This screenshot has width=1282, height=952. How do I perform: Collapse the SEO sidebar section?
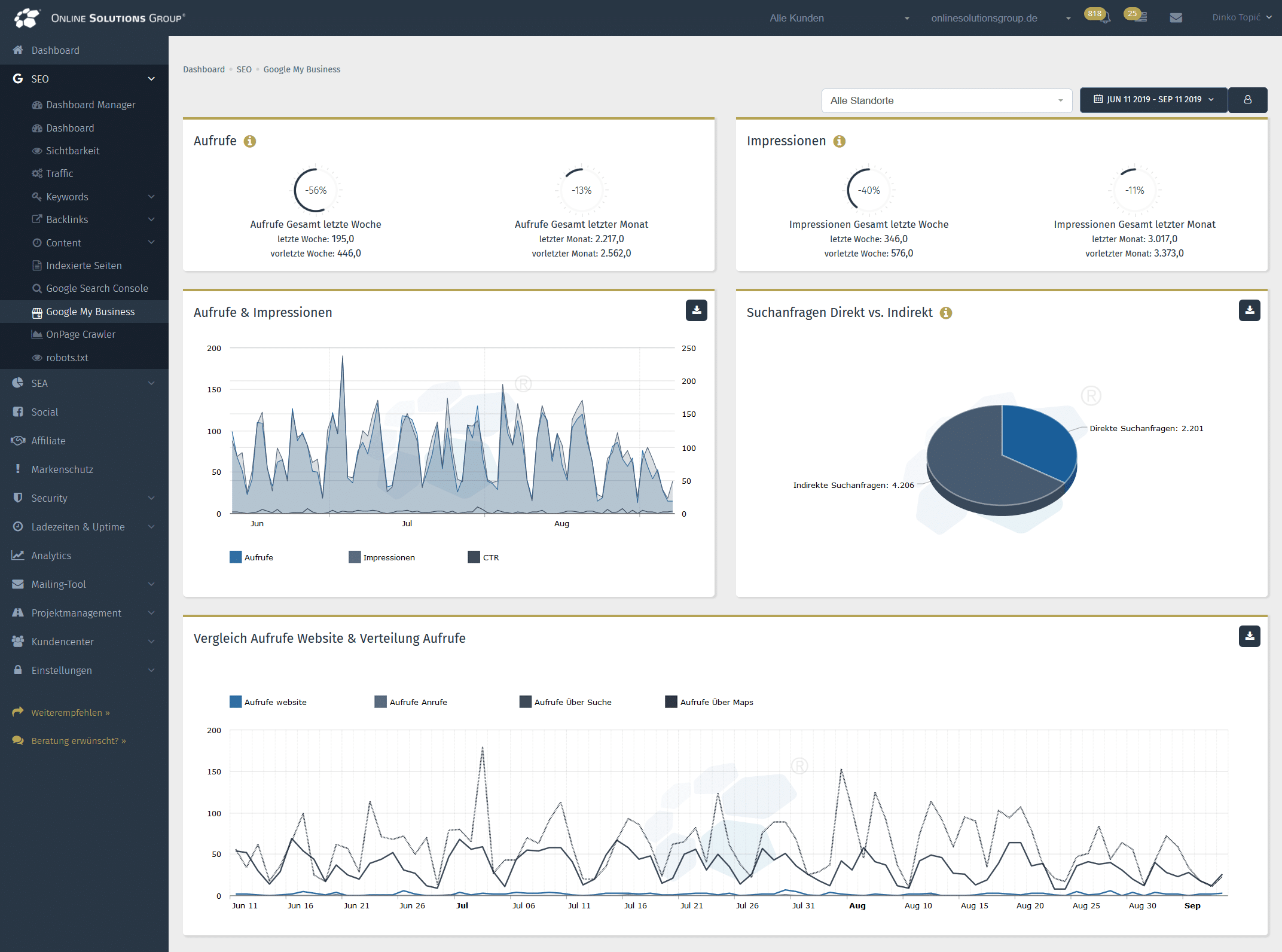[84, 79]
